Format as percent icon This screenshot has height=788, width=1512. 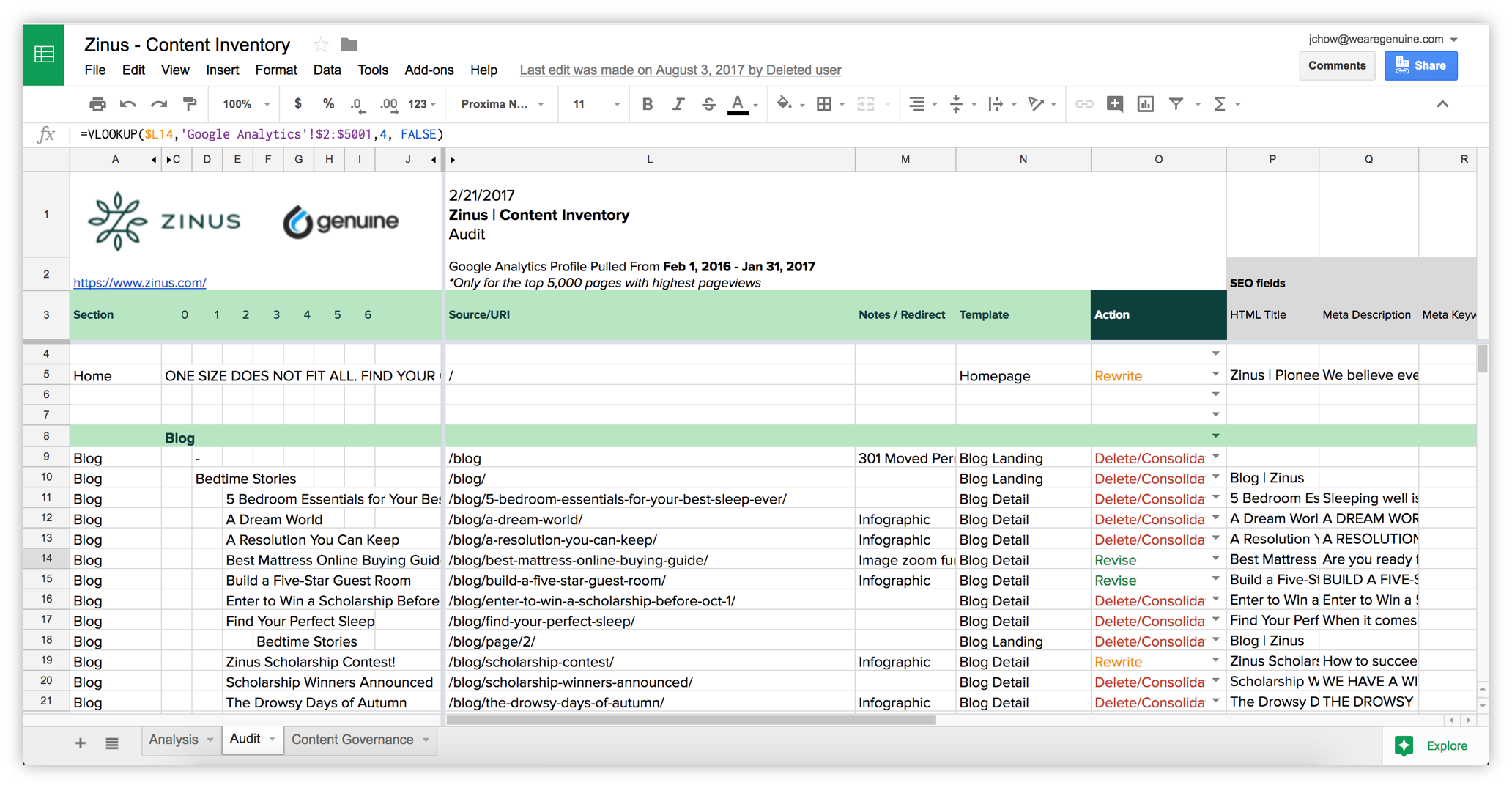point(328,104)
